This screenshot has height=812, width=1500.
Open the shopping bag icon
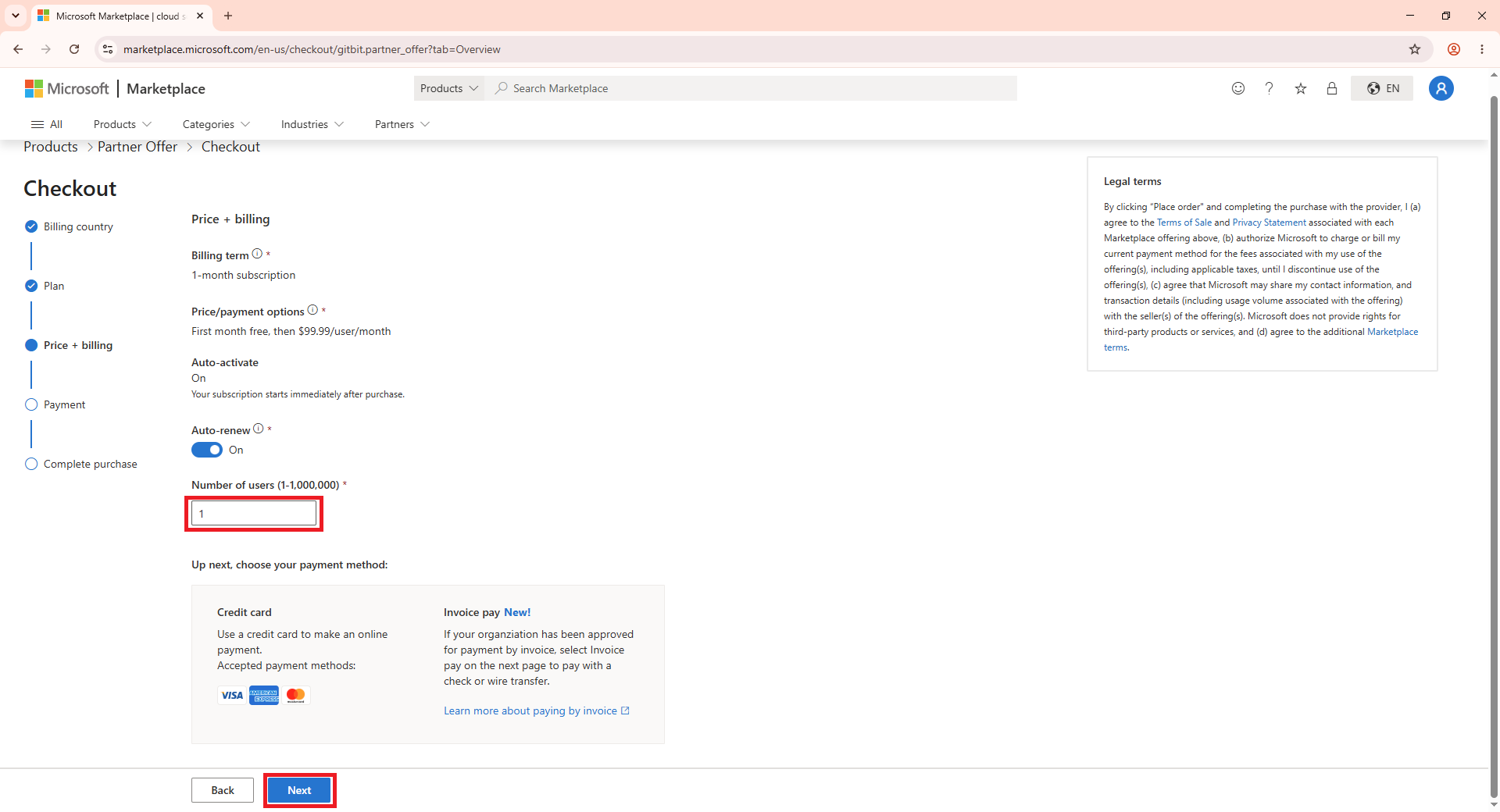coord(1331,88)
